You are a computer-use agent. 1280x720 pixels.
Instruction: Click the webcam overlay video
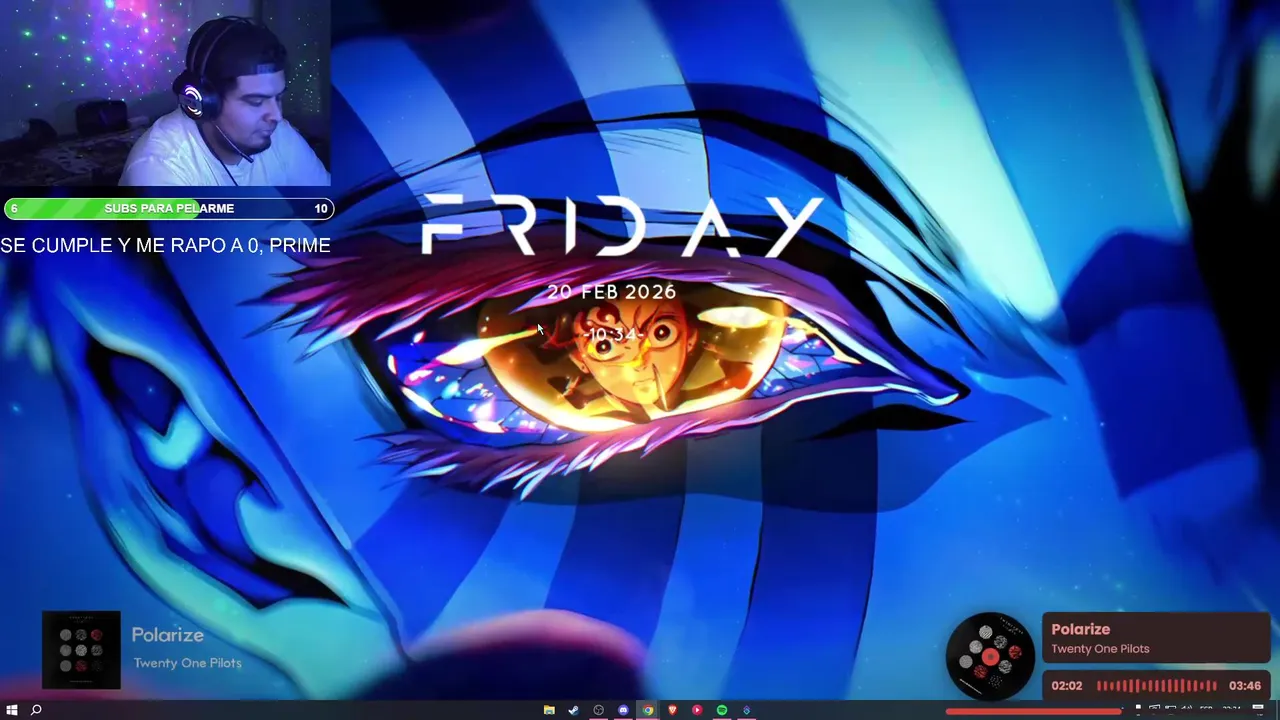point(165,93)
